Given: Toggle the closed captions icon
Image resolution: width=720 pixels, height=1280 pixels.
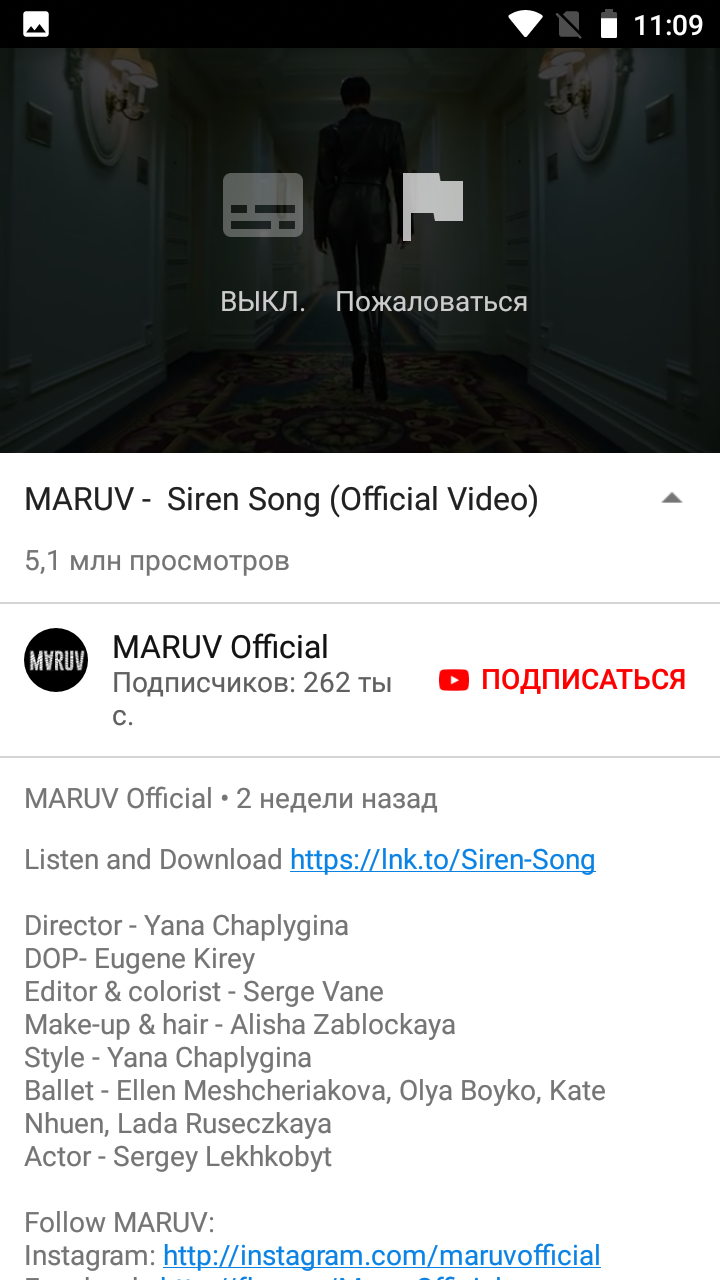Looking at the screenshot, I should tap(263, 205).
